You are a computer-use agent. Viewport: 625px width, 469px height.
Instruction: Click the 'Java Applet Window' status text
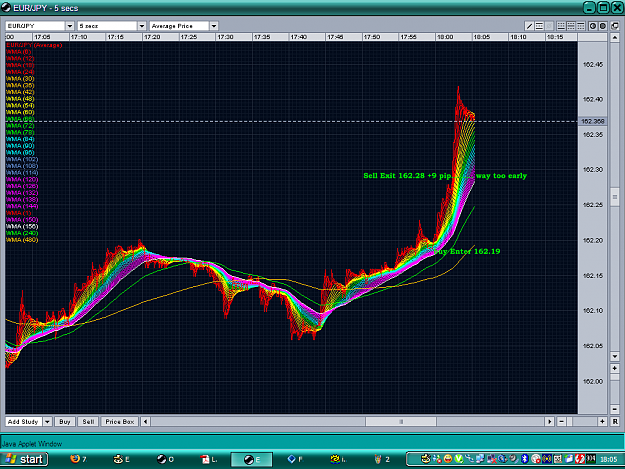pyautogui.click(x=32, y=443)
